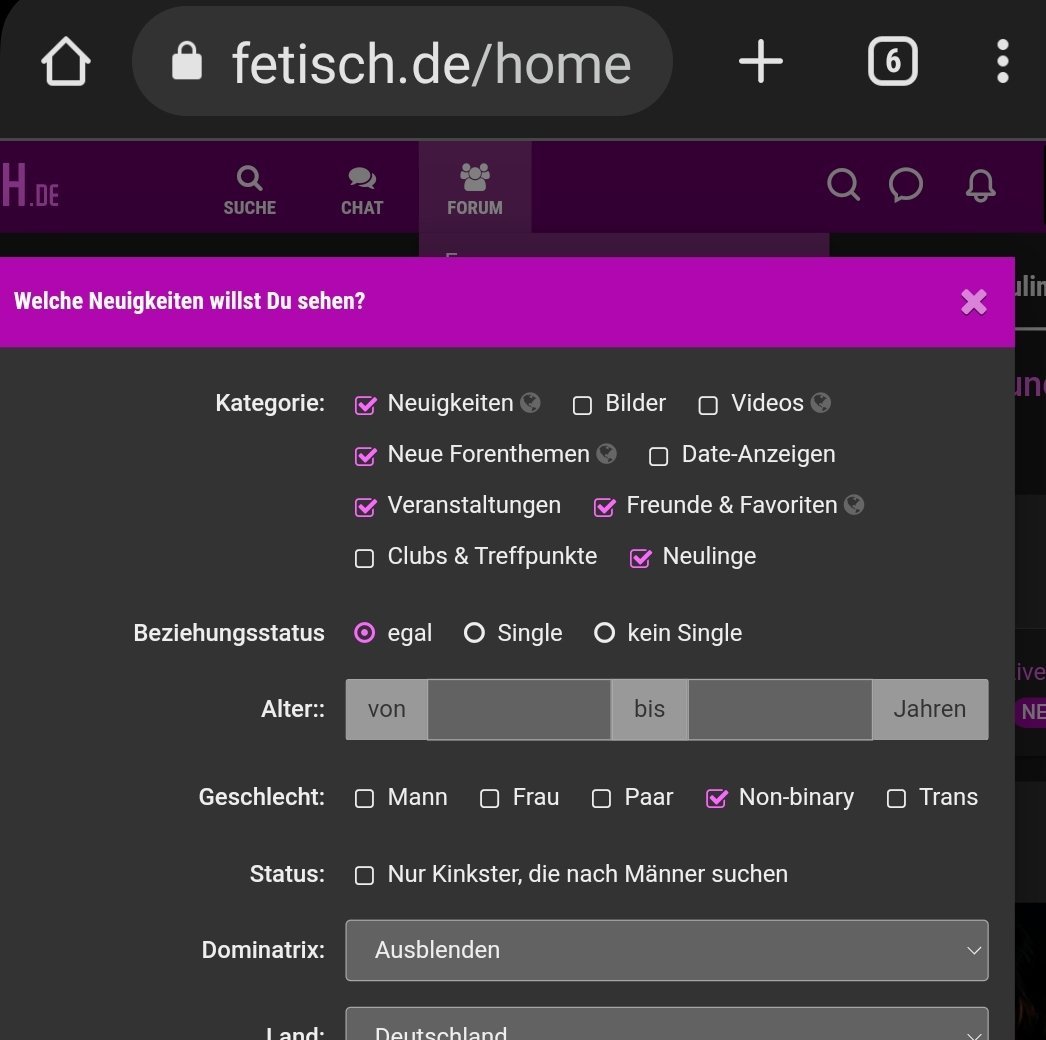
Task: Open messages via speech bubble icon
Action: pos(906,185)
